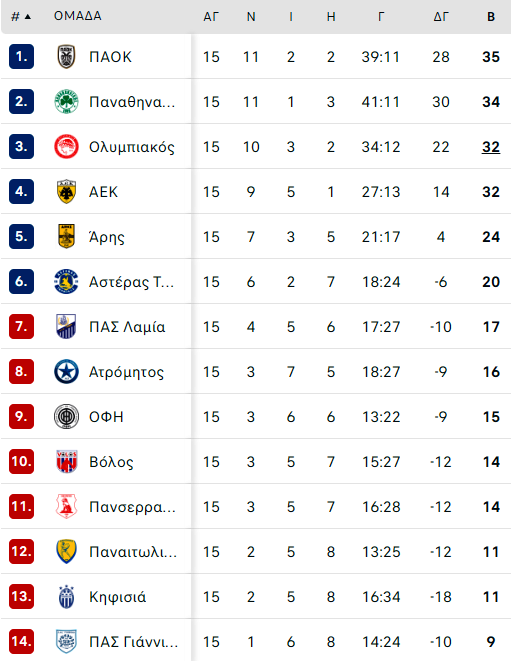The image size is (511, 661).
Task: Sort table by the # position column
Action: pyautogui.click(x=21, y=16)
